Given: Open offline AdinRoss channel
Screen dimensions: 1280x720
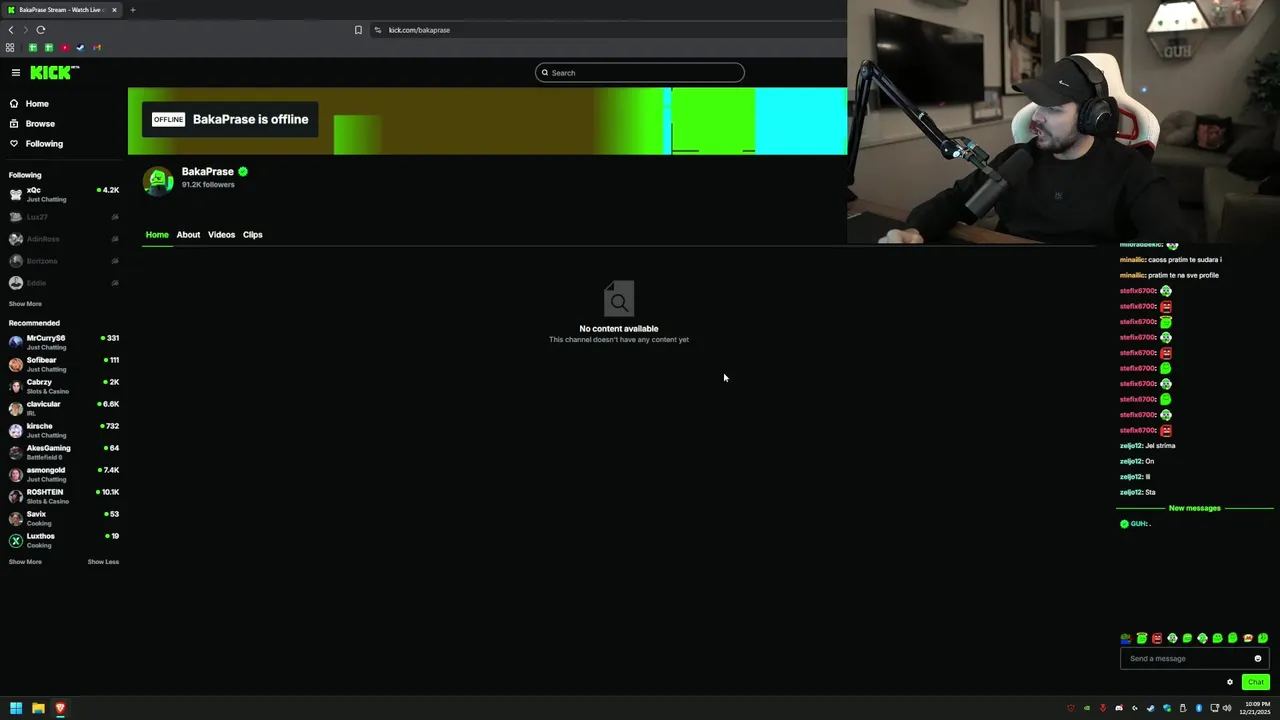Looking at the screenshot, I should [x=64, y=239].
